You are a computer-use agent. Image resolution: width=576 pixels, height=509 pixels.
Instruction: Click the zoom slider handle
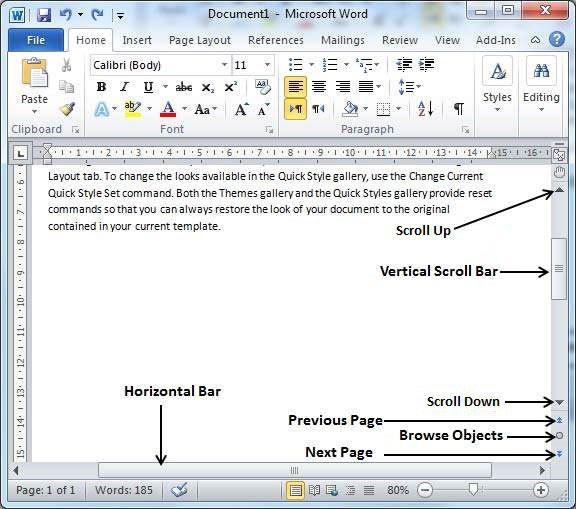coord(474,490)
